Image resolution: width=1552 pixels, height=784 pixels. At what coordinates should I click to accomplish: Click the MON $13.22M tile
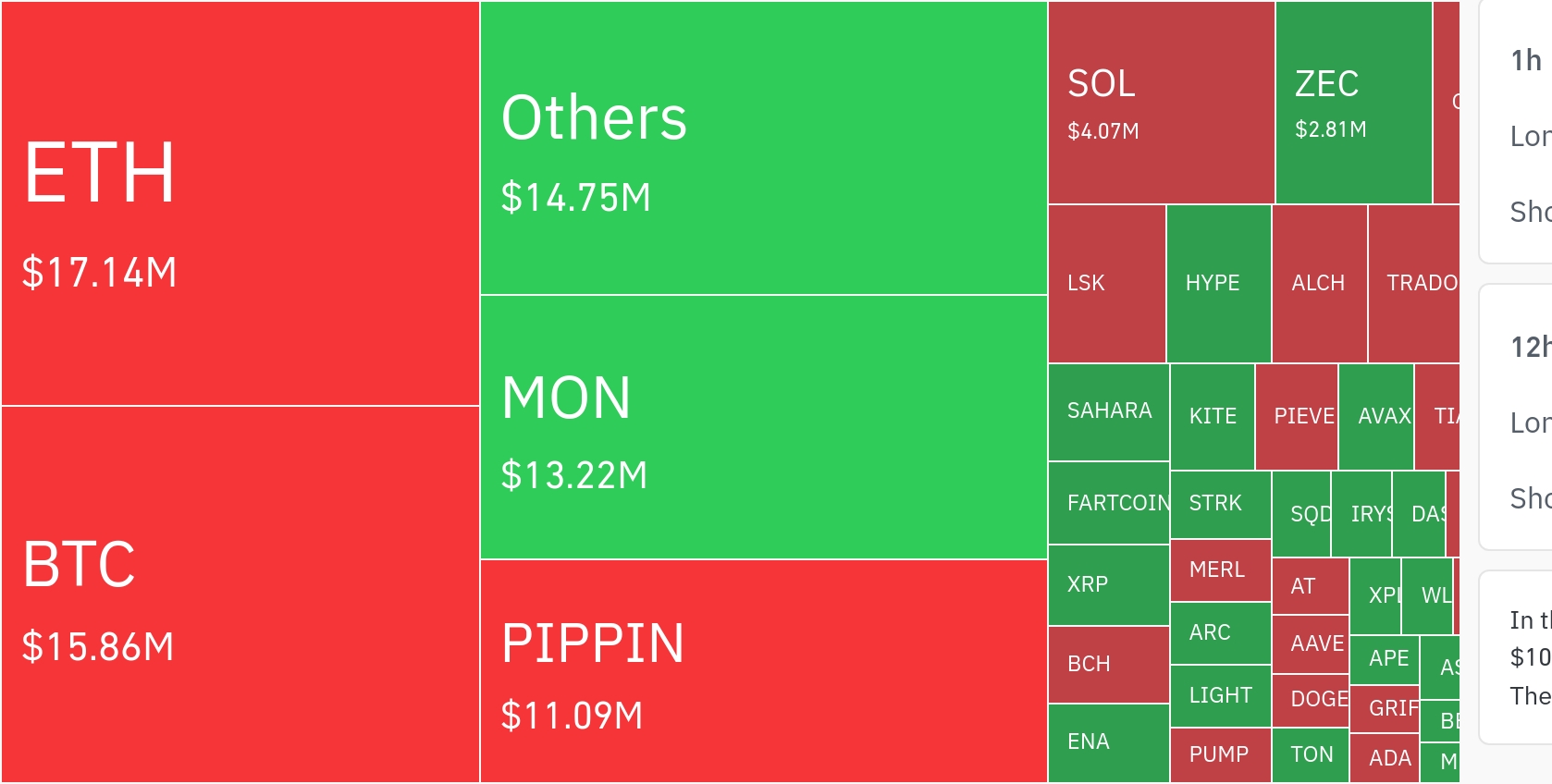tap(763, 427)
